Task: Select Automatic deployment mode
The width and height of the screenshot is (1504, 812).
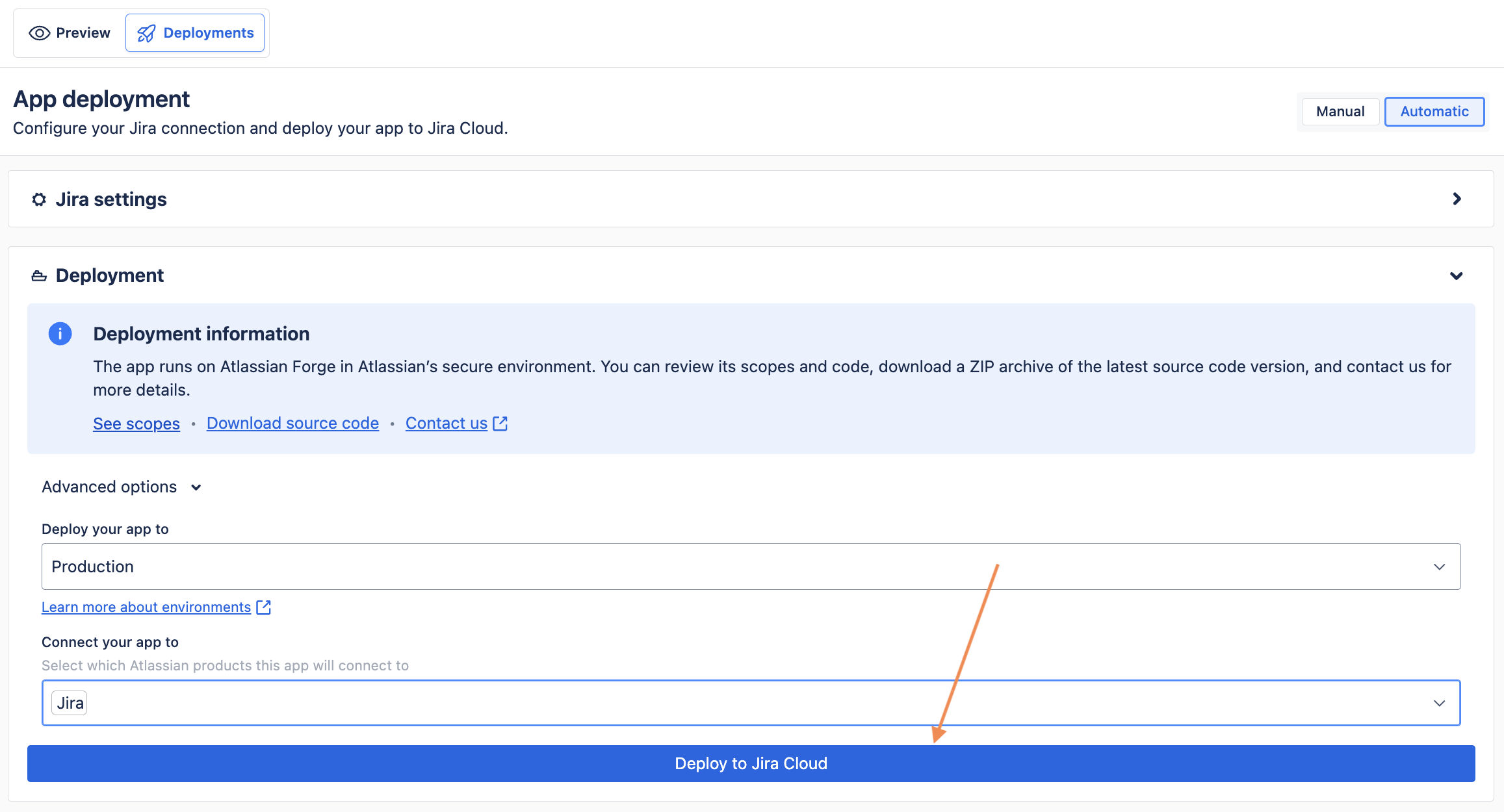Action: point(1434,112)
